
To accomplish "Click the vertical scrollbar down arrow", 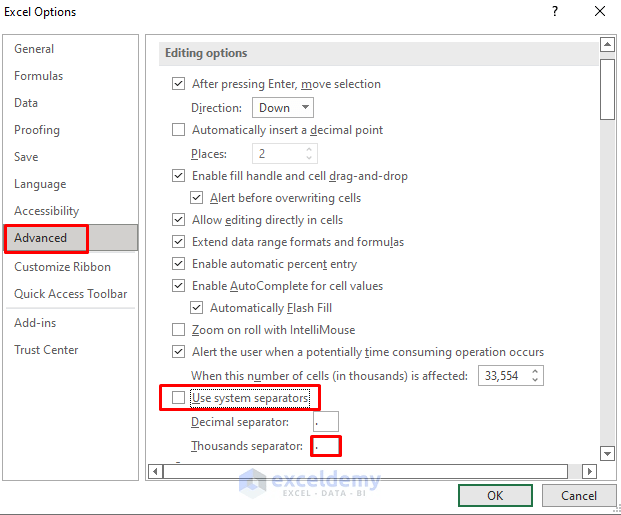I will coord(607,454).
